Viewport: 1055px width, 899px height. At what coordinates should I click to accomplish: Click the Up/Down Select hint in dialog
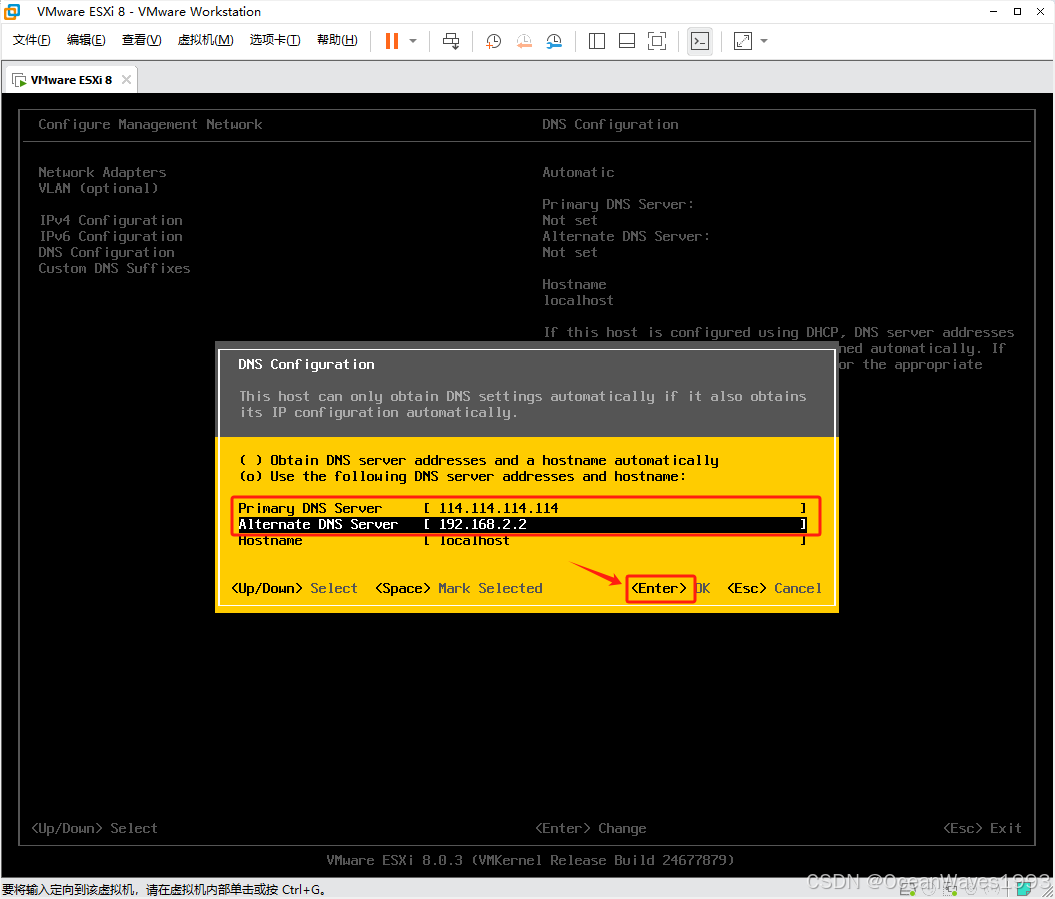click(x=294, y=588)
